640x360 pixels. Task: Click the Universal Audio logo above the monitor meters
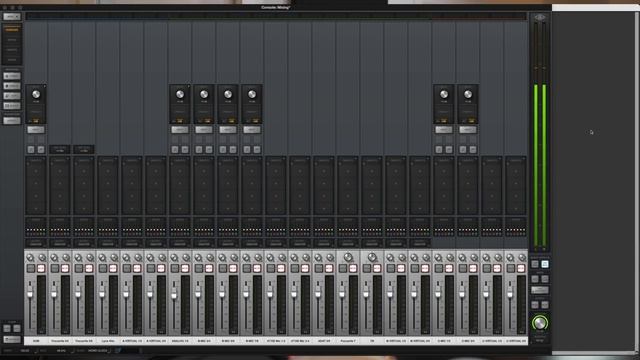tap(540, 18)
